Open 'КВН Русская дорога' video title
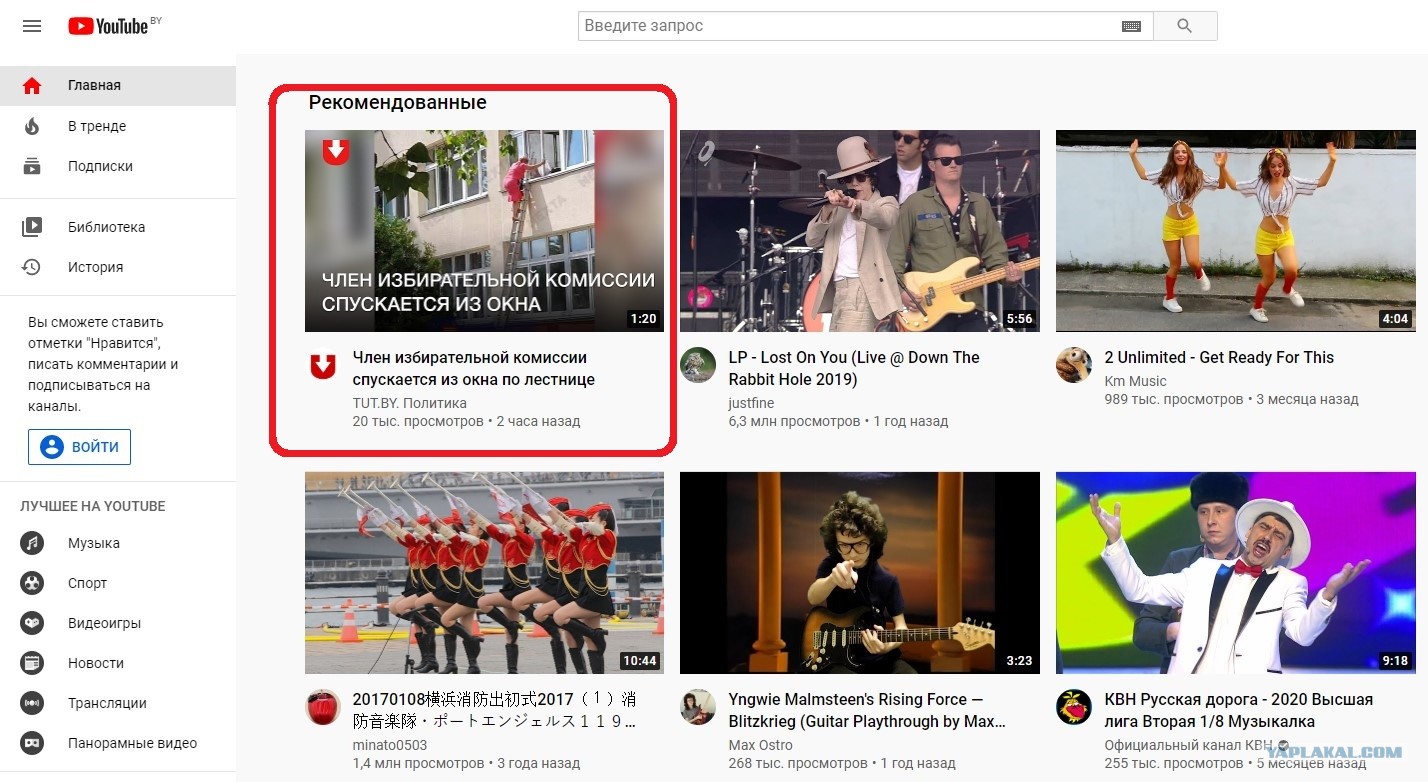 click(1239, 710)
